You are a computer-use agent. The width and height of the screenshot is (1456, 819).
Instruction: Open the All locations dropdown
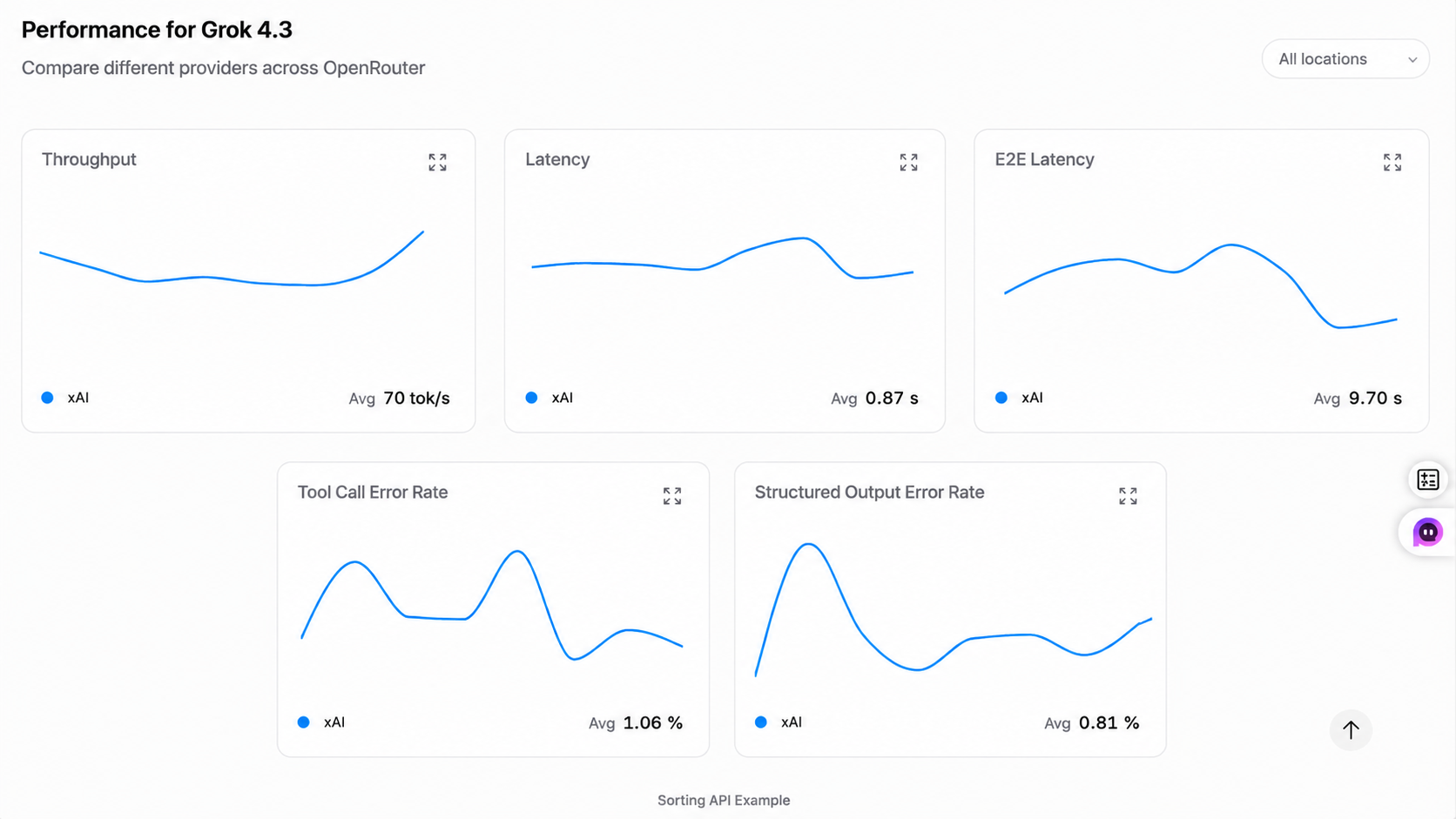click(x=1345, y=59)
